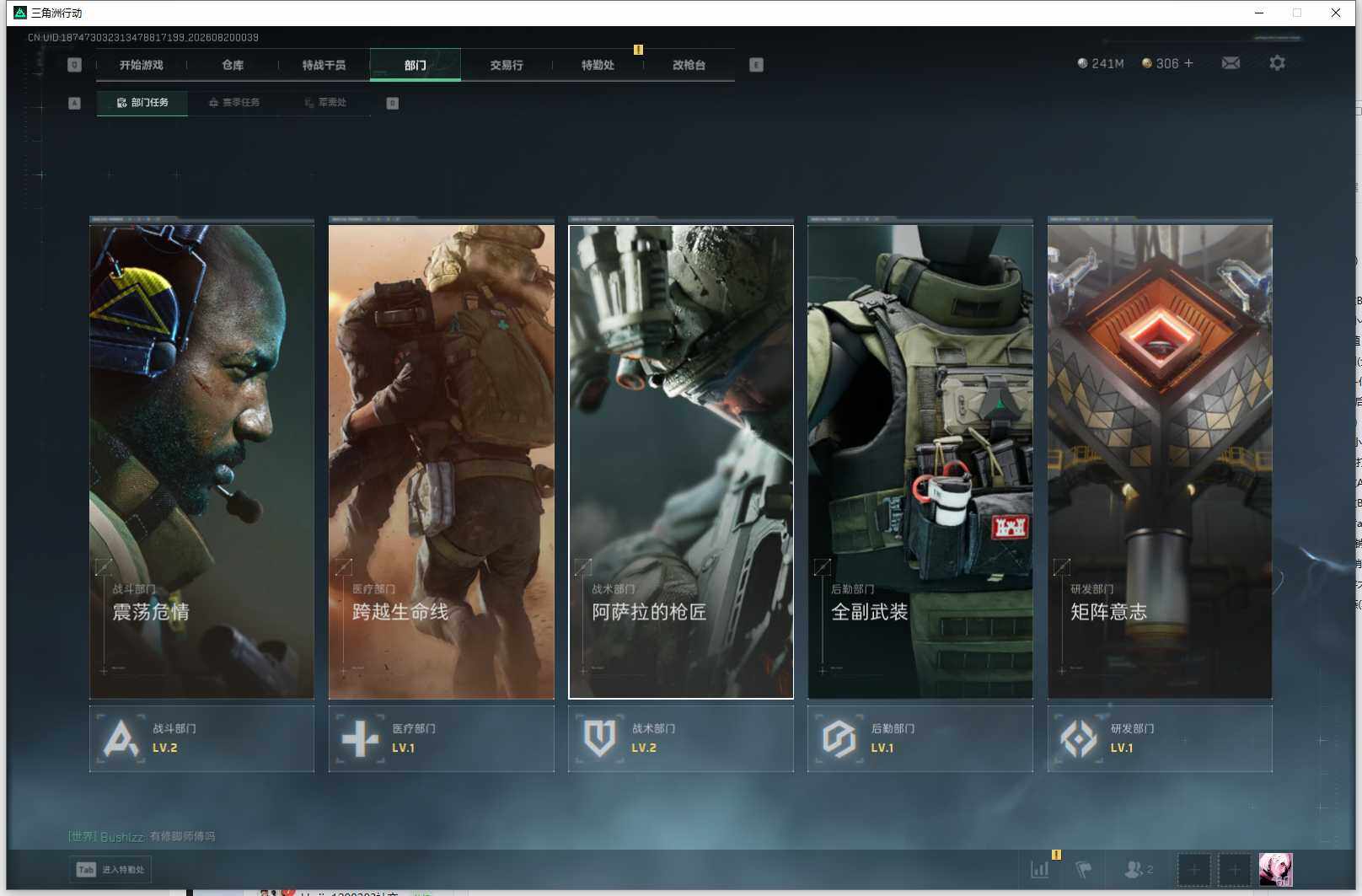Click the flag icon in bottom bar
The height and width of the screenshot is (896, 1362).
(1084, 869)
